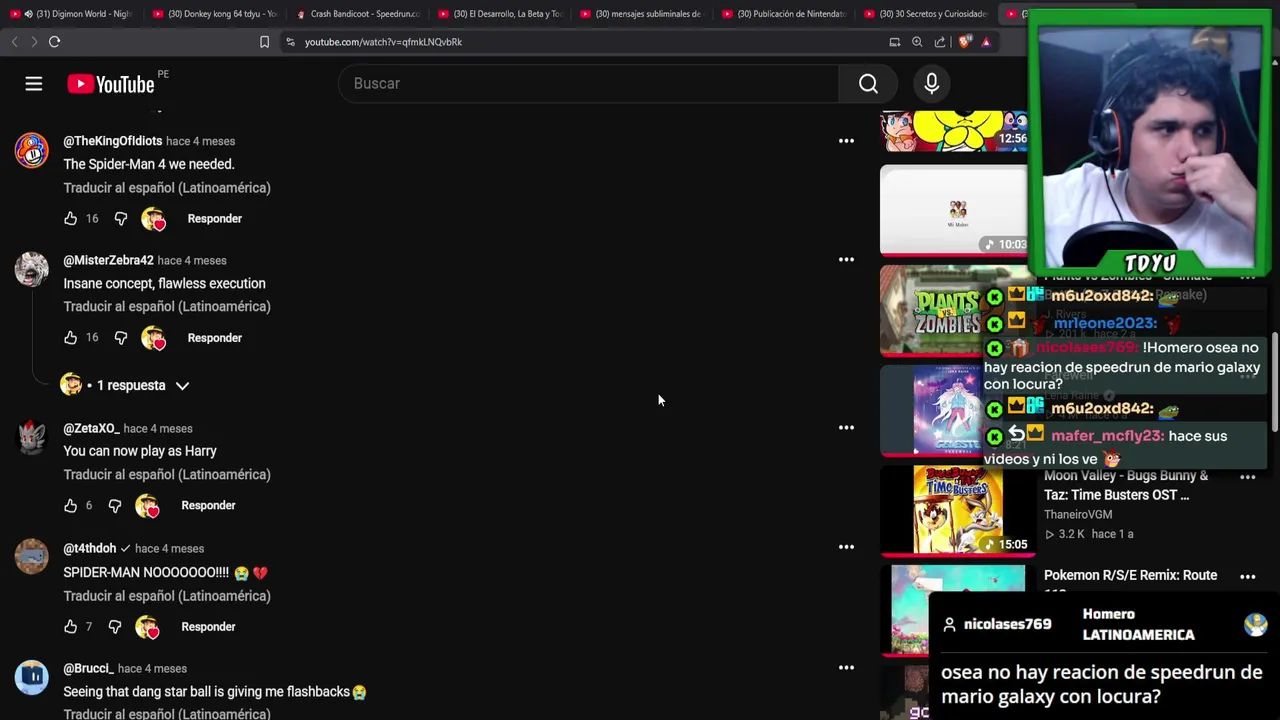The height and width of the screenshot is (720, 1280).
Task: Click creator heart on @ZetaXO_ comment
Action: click(147, 506)
